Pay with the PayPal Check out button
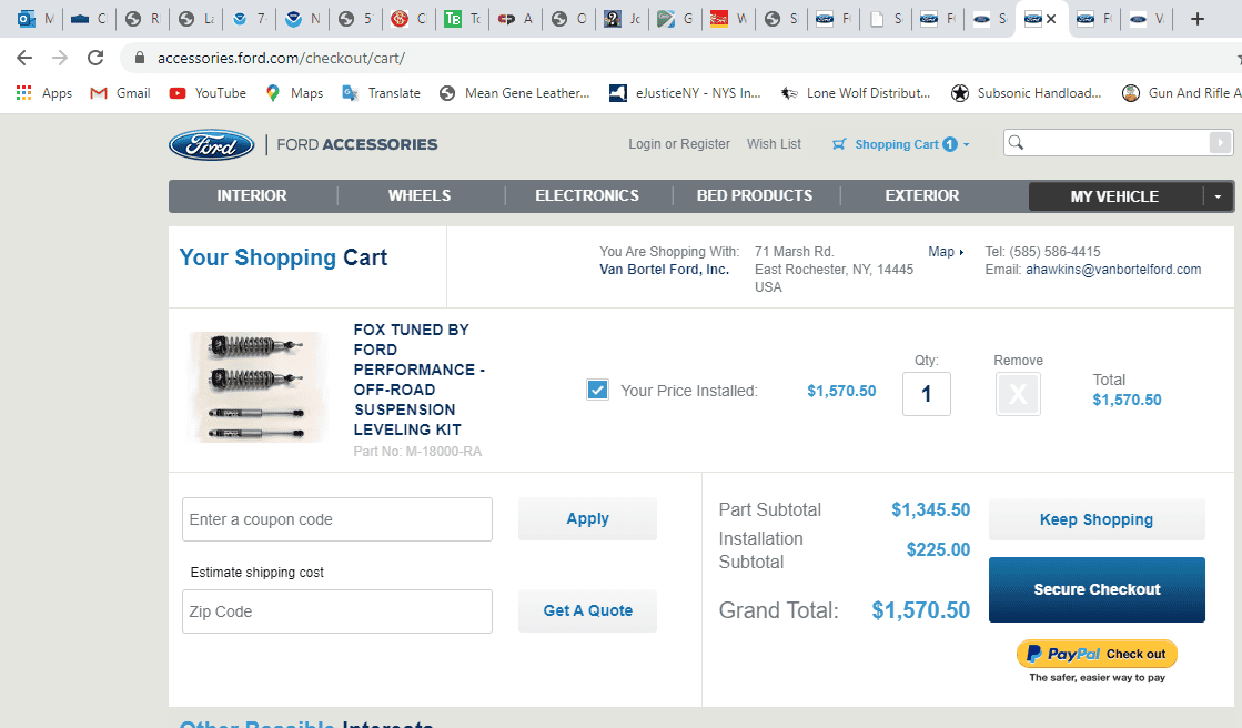 click(x=1097, y=654)
